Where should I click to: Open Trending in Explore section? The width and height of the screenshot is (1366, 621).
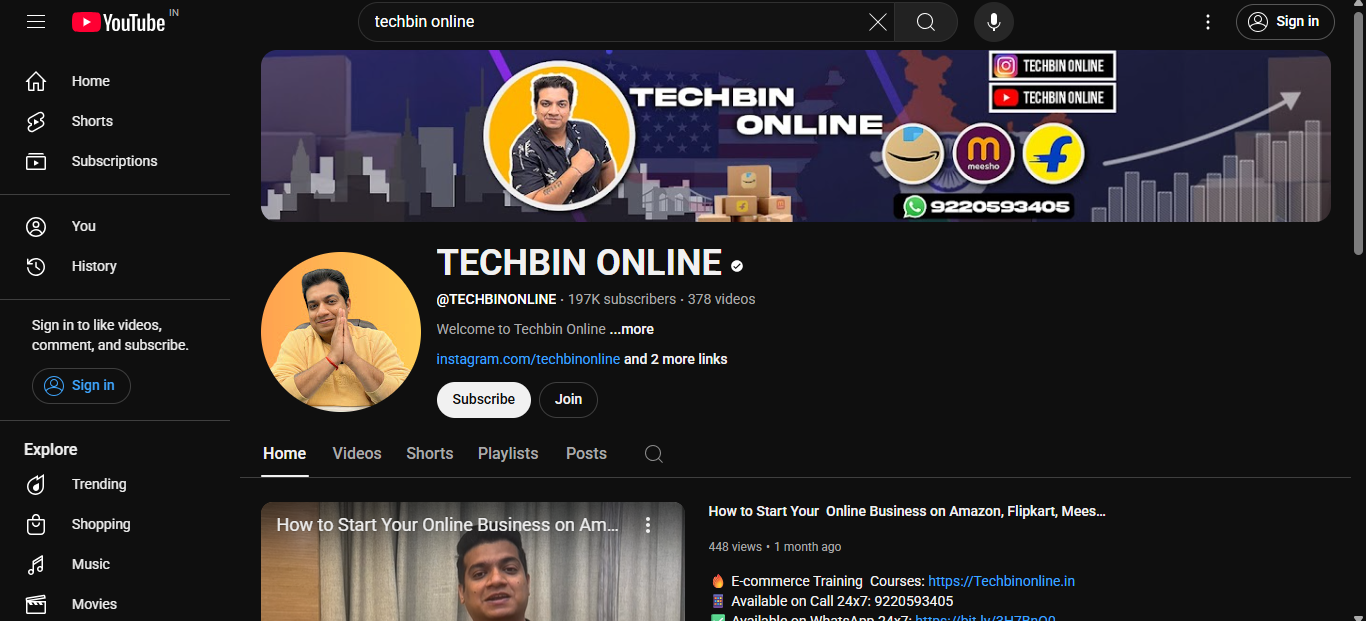[99, 484]
